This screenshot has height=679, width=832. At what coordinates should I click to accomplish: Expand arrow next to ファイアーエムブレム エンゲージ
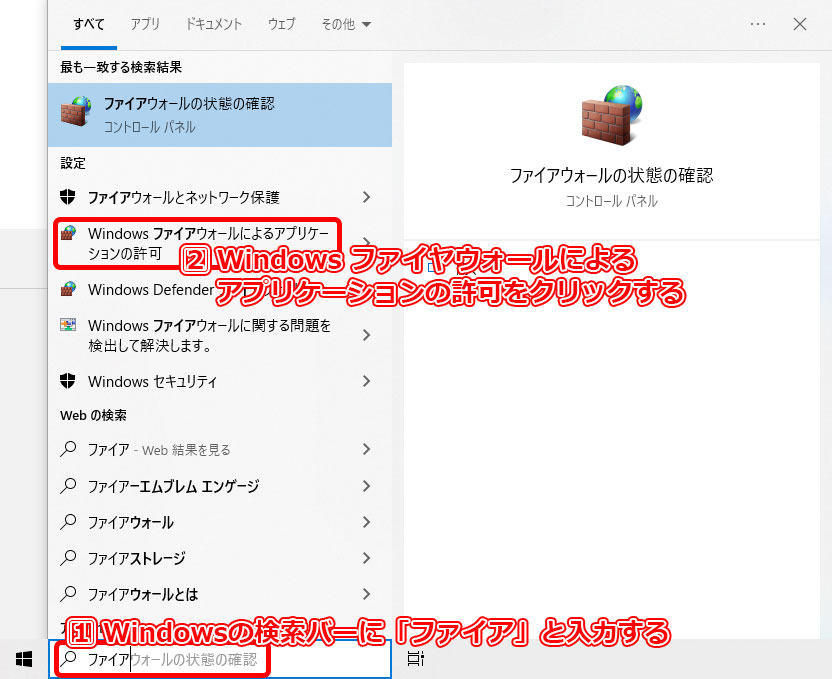[x=367, y=486]
